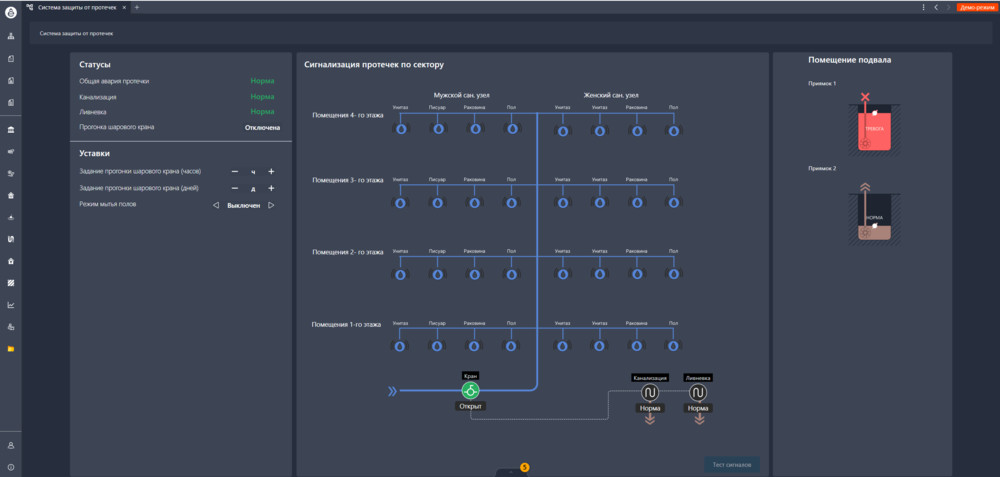Increase ball valve run hours with plus
This screenshot has width=1000, height=477.
(271, 172)
